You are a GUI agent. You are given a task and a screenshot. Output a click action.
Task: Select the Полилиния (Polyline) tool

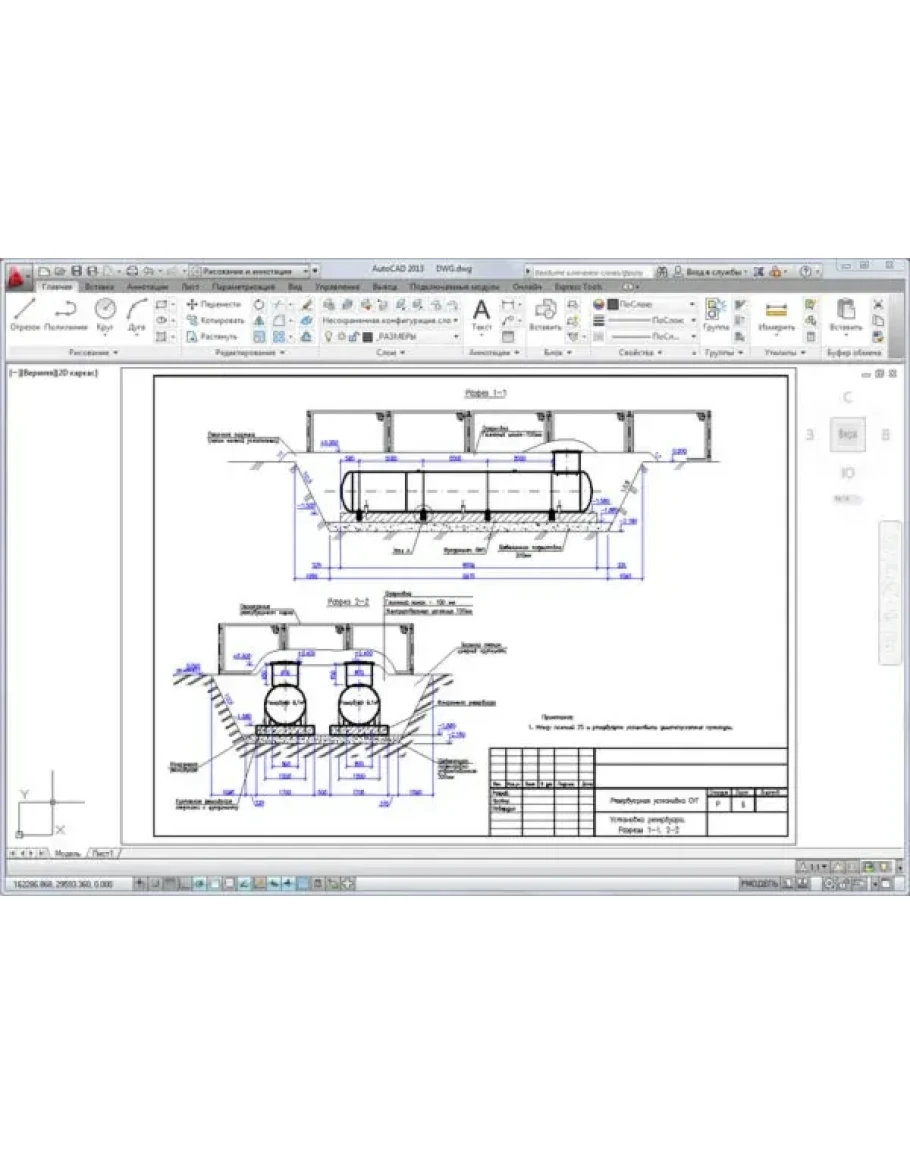tap(67, 313)
